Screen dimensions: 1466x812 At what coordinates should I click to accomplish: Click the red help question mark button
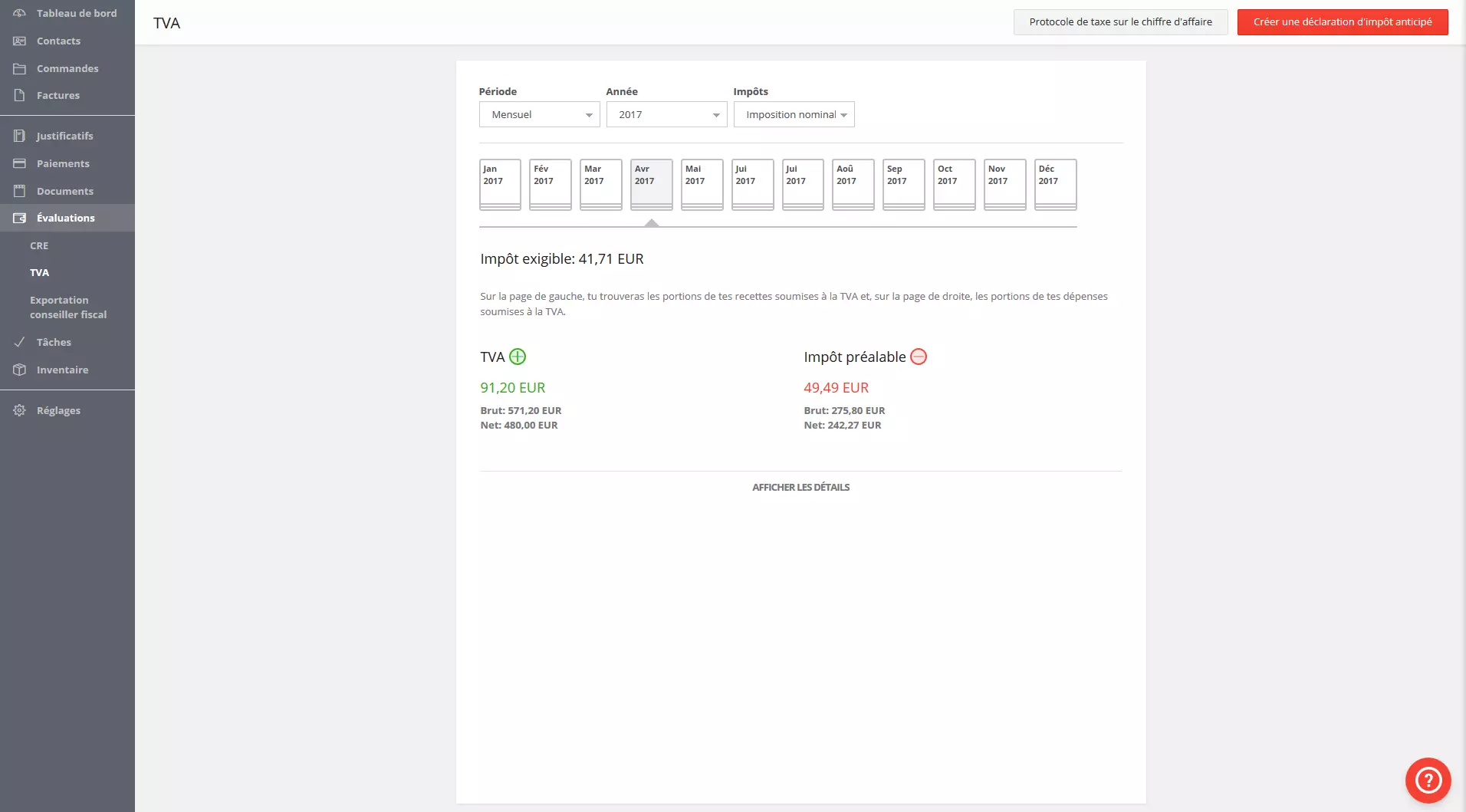pos(1428,781)
